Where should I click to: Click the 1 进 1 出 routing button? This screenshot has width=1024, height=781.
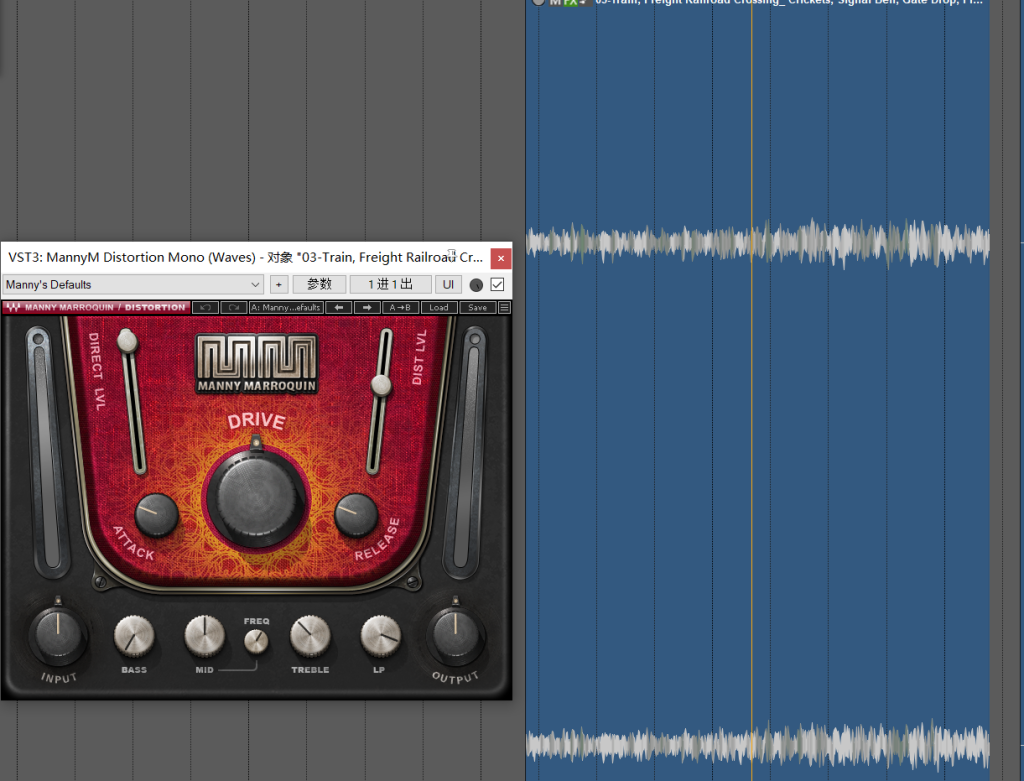tap(391, 285)
